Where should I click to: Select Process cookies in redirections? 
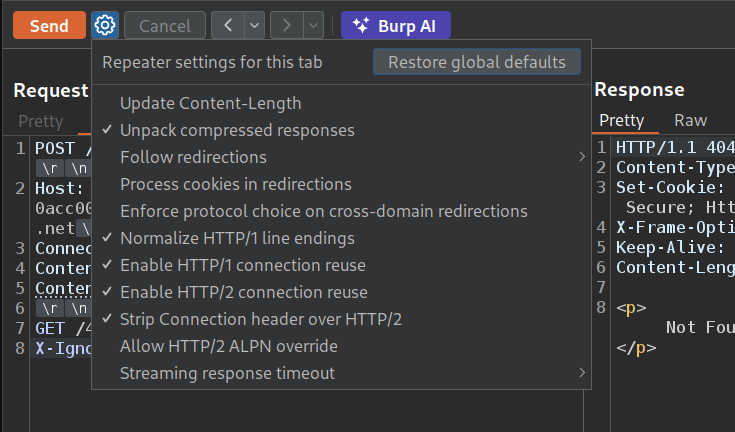coord(235,184)
